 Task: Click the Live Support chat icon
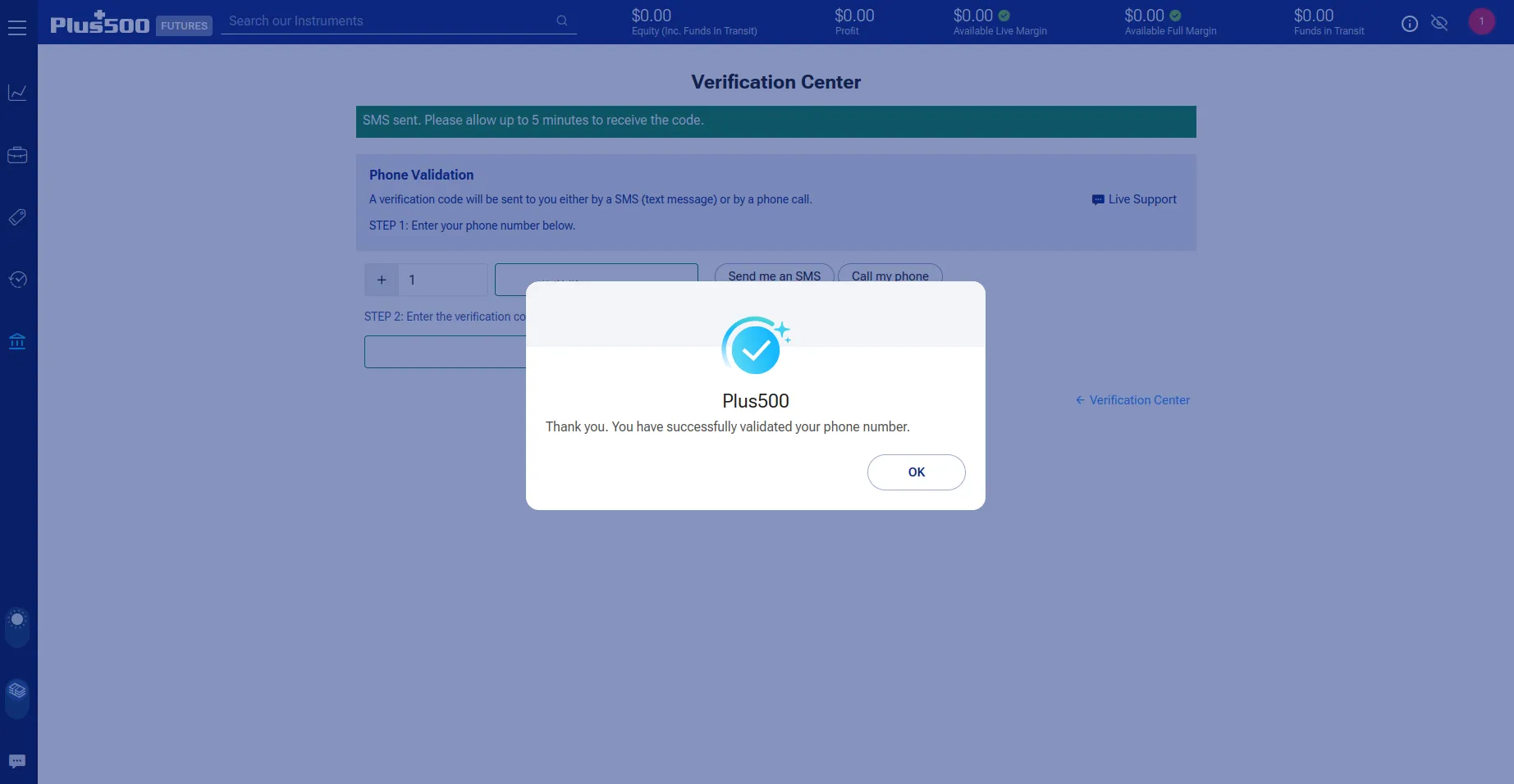tap(1098, 199)
